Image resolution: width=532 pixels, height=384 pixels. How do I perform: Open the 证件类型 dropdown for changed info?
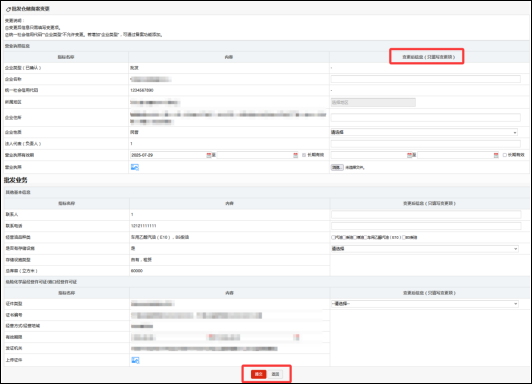tap(424, 304)
